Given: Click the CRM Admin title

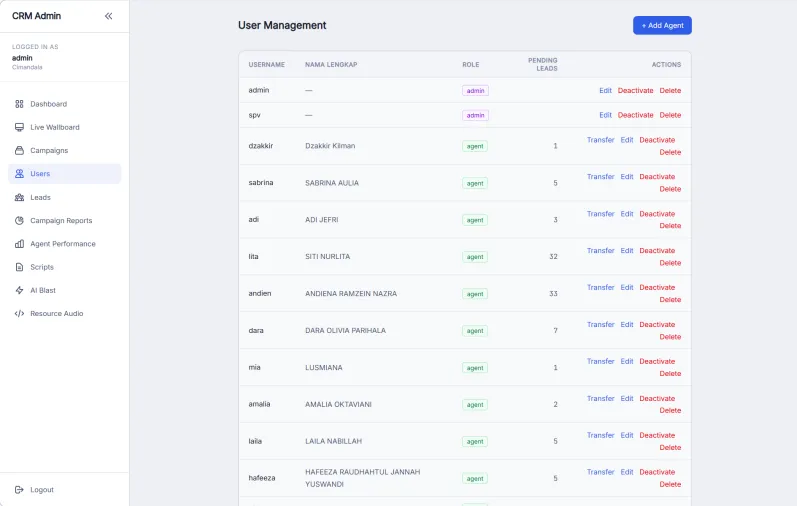Looking at the screenshot, I should point(37,16).
